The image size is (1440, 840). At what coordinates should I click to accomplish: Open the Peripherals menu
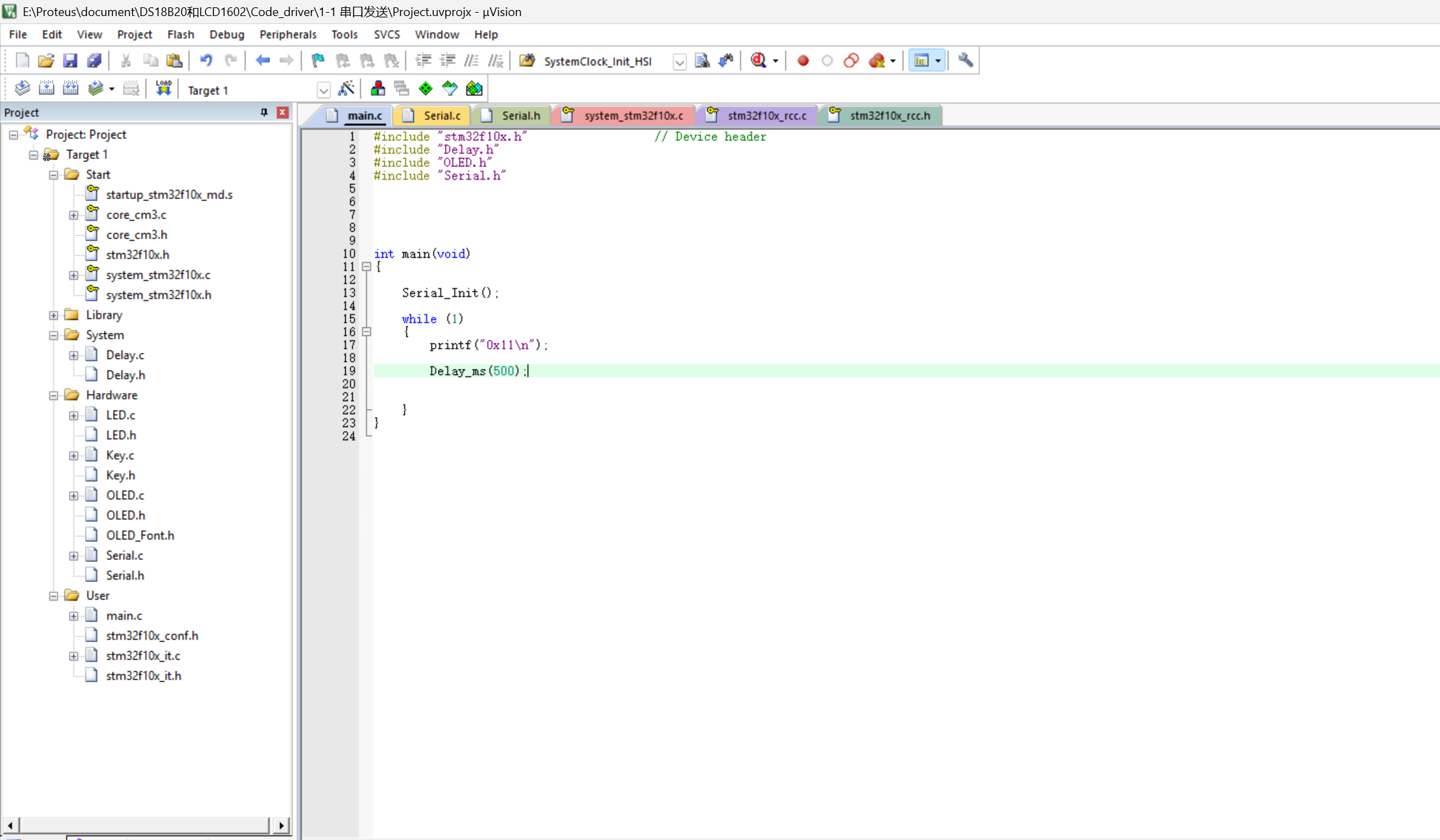tap(287, 35)
